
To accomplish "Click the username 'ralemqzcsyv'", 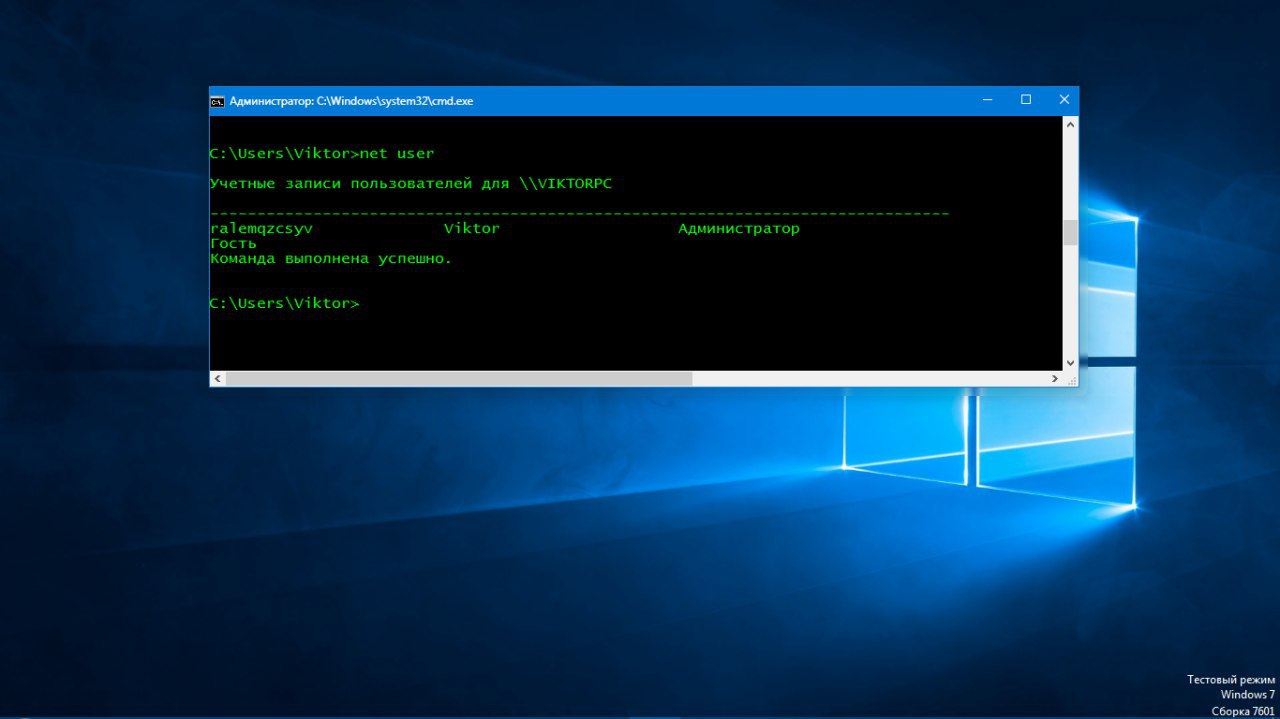I will tap(261, 229).
